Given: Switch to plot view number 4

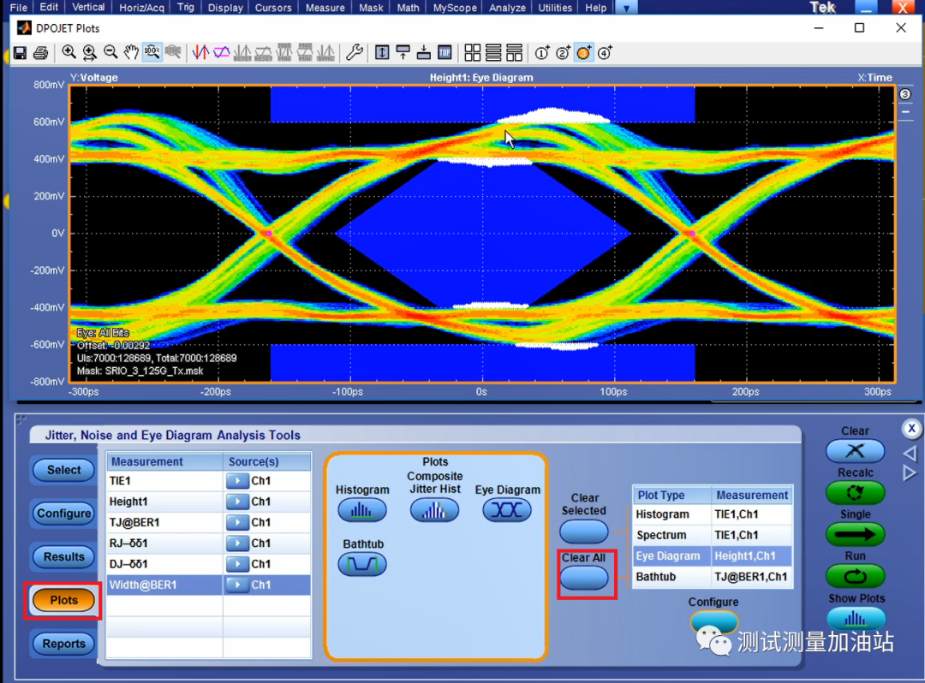Looking at the screenshot, I should pyautogui.click(x=605, y=53).
